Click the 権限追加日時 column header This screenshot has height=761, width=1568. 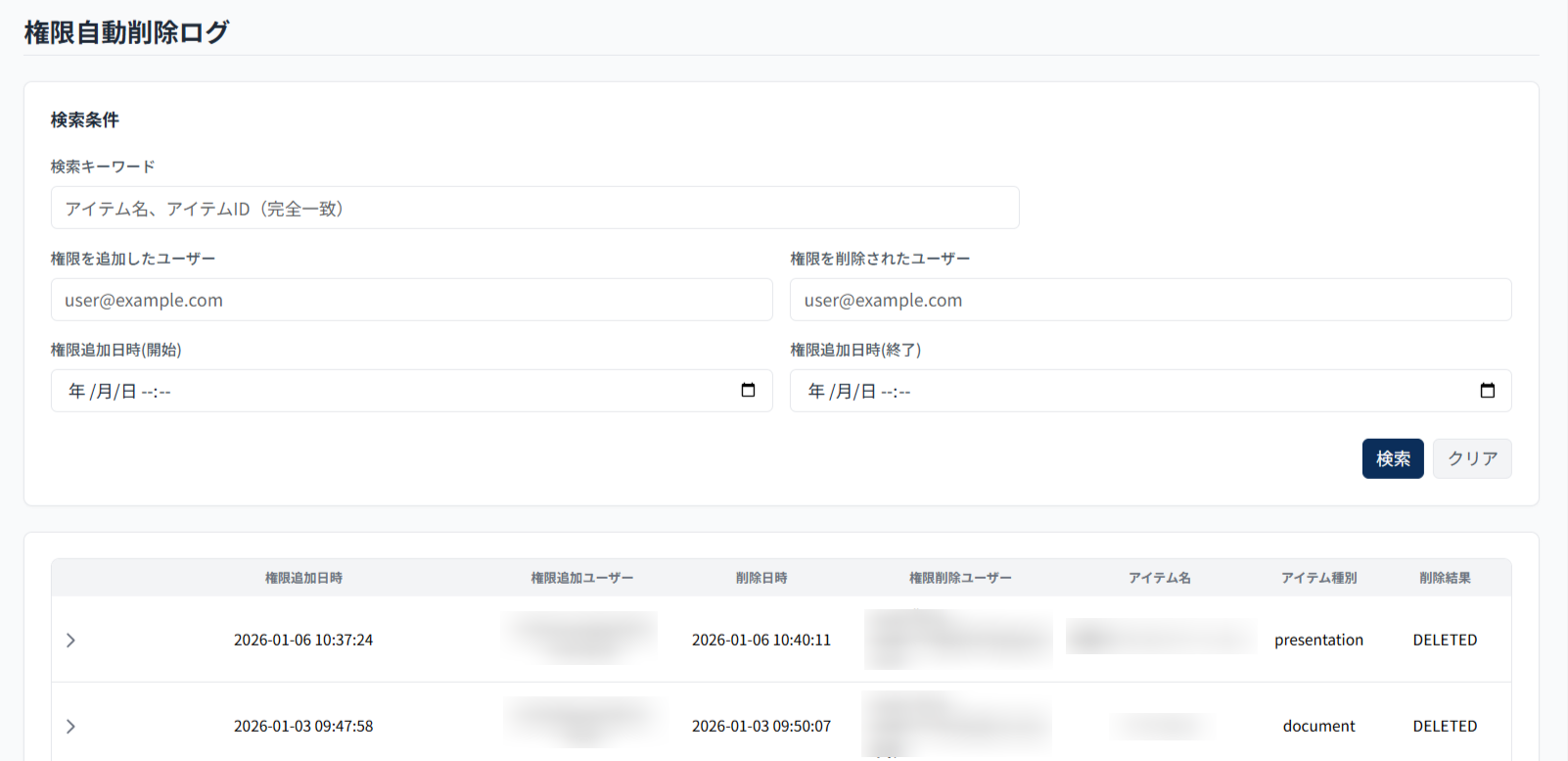(303, 579)
